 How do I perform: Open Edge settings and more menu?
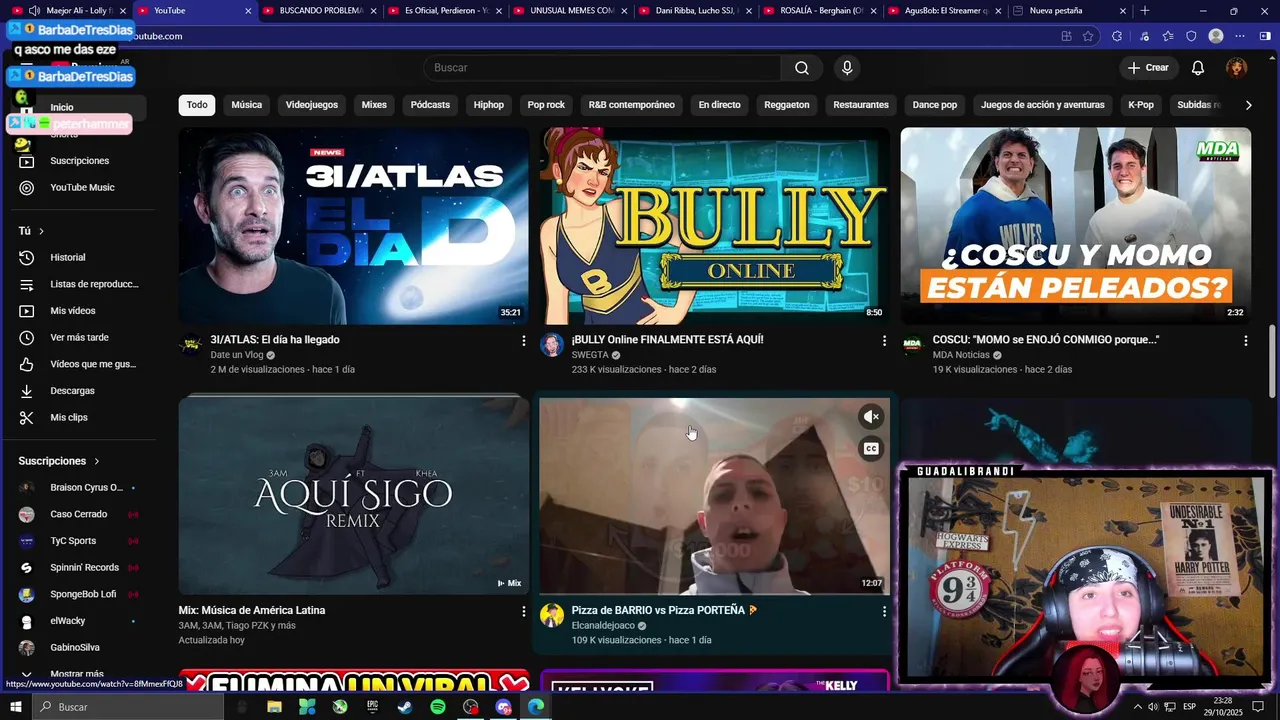[1241, 36]
